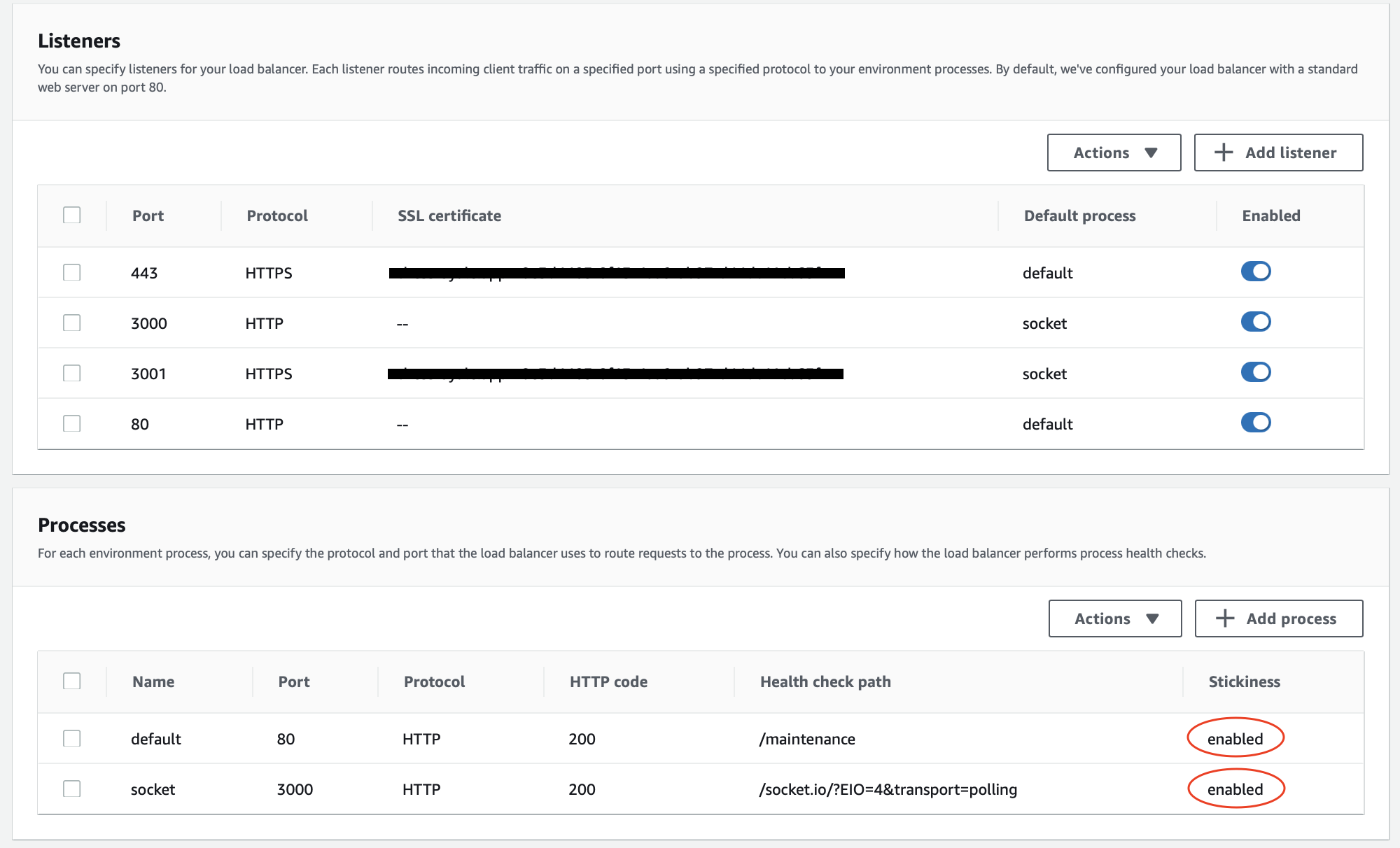
Task: Click the Add process button
Action: [1278, 618]
